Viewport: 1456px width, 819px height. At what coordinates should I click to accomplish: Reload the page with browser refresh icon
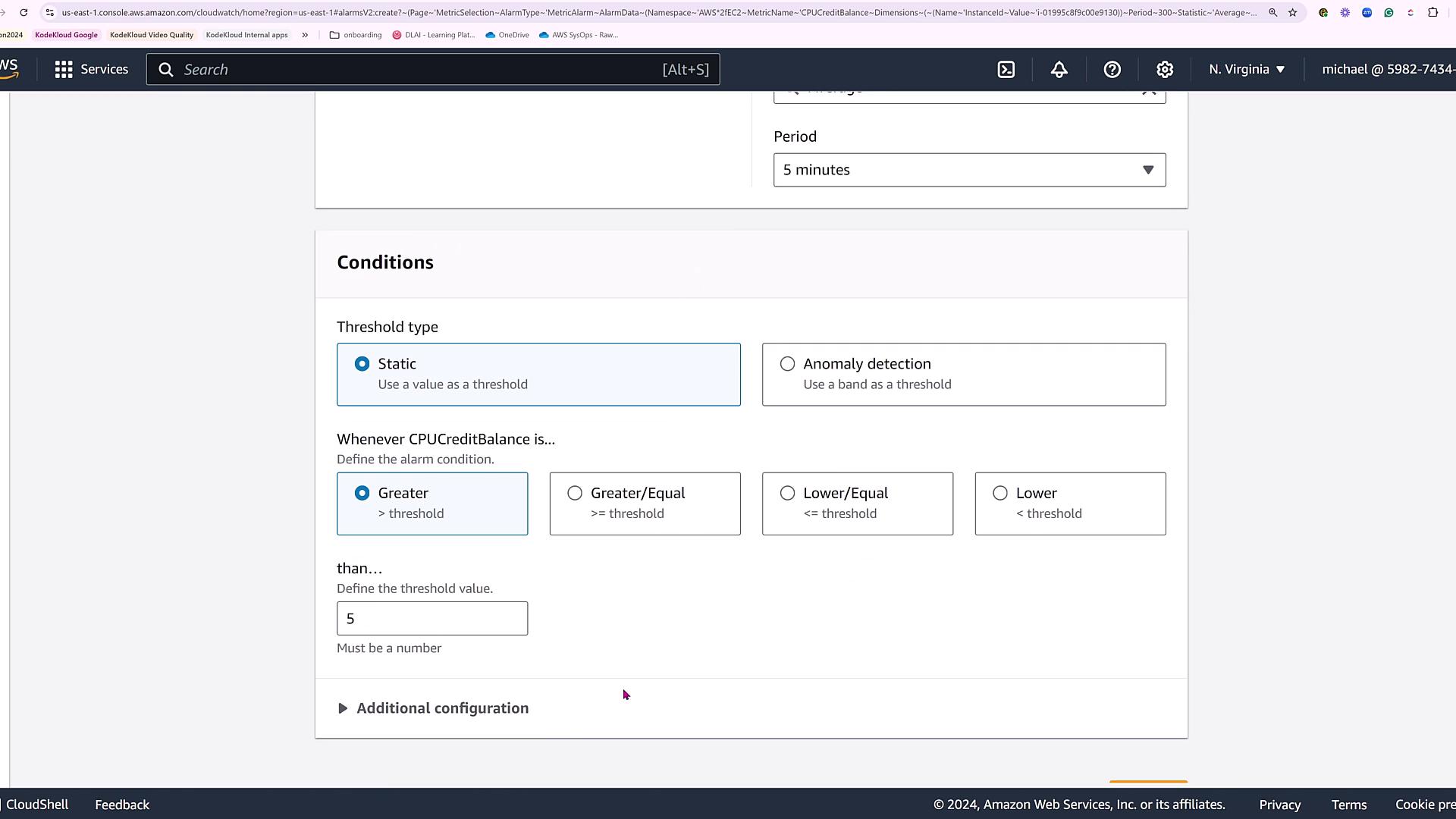(x=24, y=13)
